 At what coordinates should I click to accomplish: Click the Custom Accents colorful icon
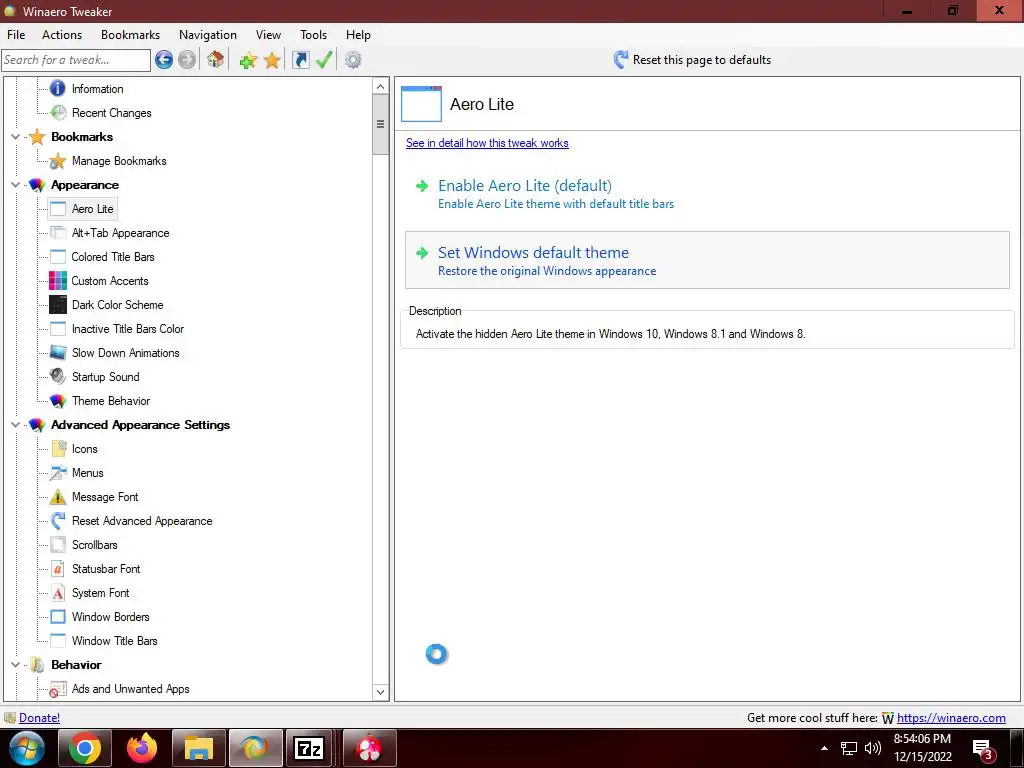[x=58, y=281]
